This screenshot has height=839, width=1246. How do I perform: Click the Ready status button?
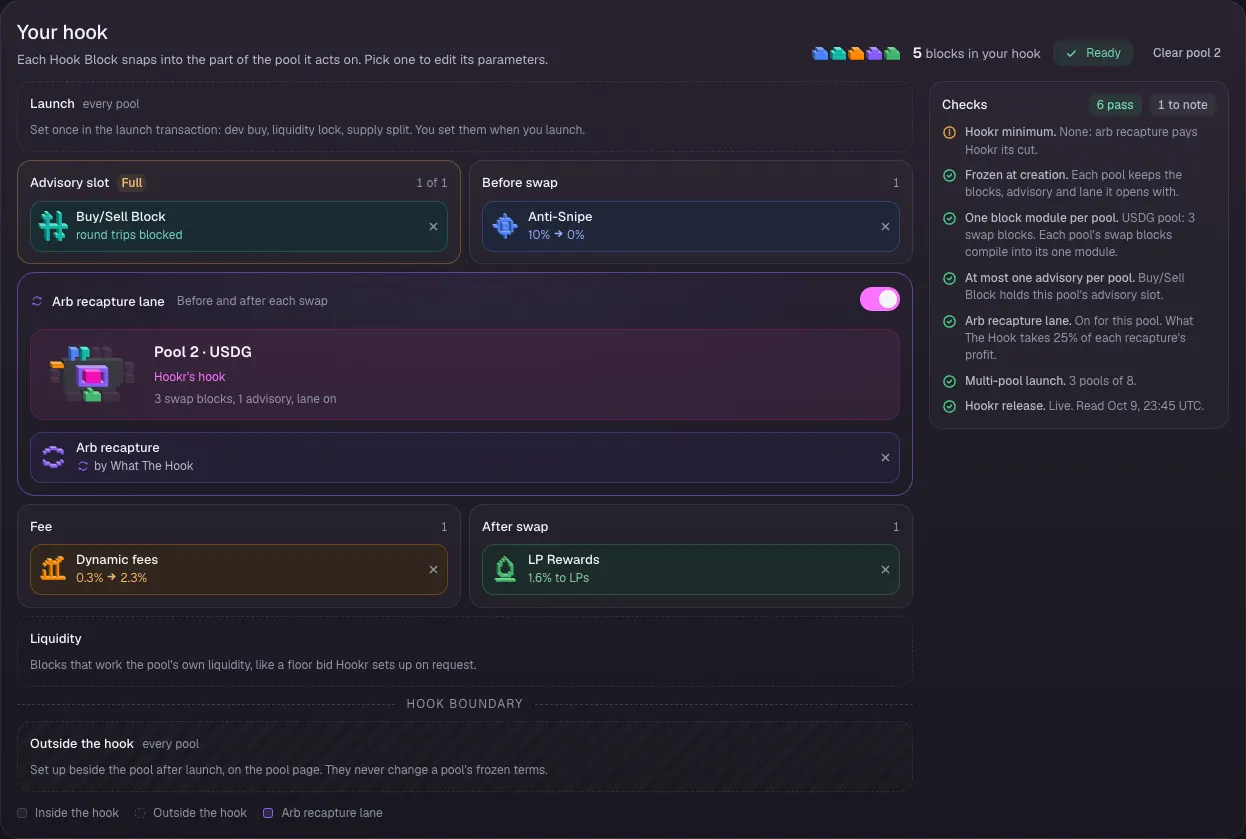(x=1093, y=53)
